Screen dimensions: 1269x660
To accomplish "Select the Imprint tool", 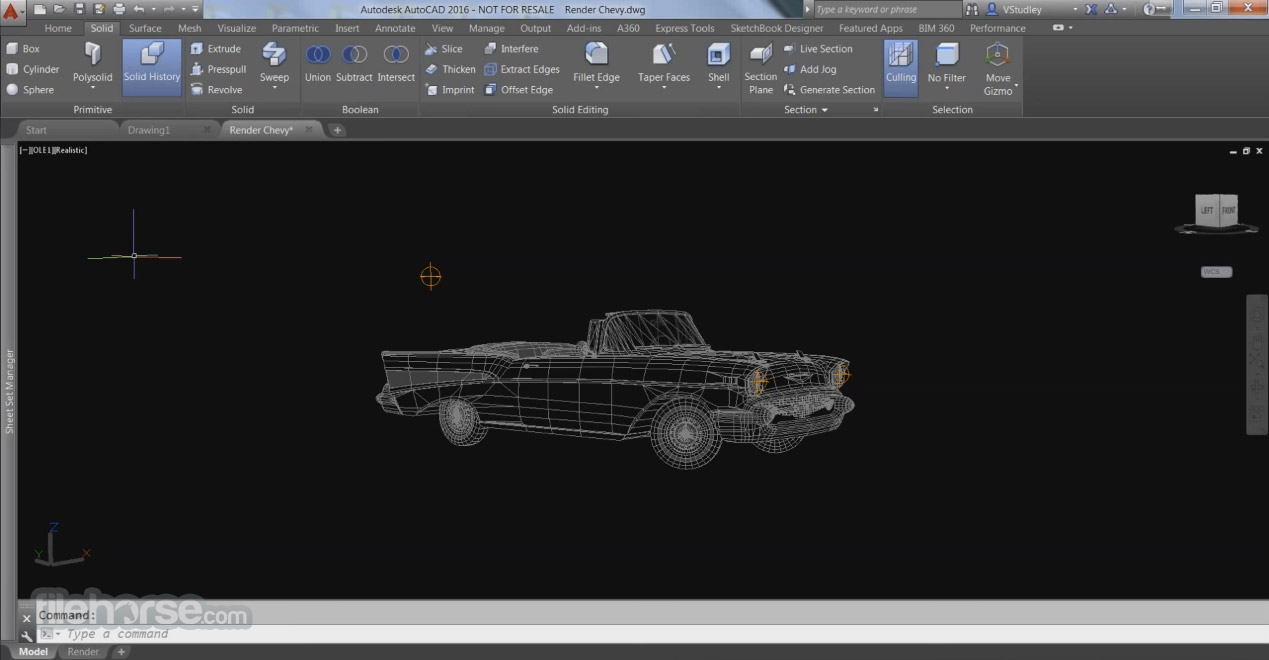I will click(449, 89).
